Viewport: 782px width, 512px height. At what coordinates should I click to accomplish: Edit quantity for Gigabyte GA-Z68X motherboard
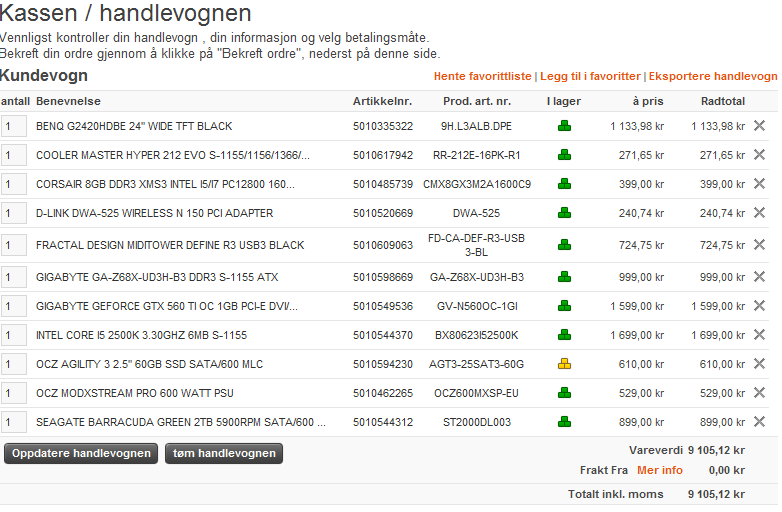(13, 277)
